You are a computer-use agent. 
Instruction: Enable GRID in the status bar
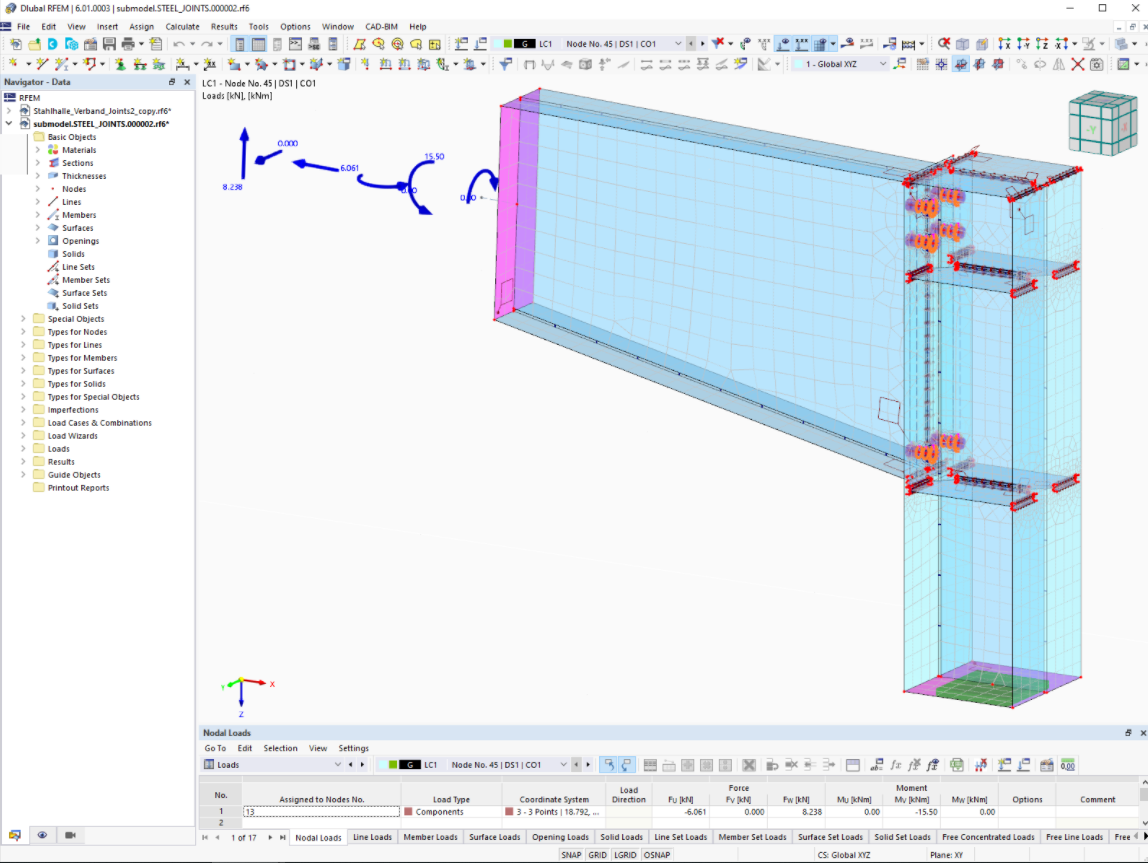click(x=598, y=855)
